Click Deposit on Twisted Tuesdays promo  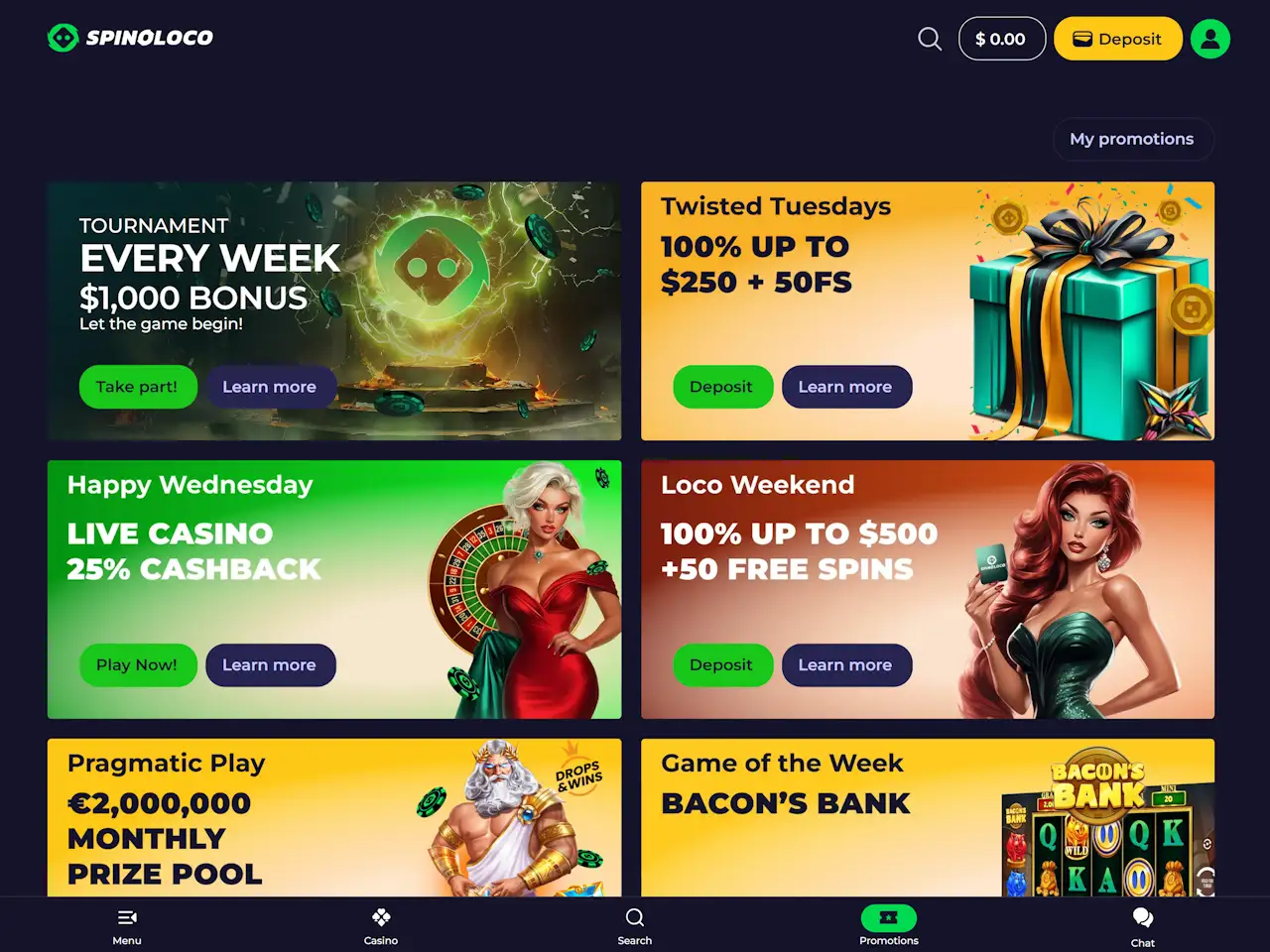(722, 387)
